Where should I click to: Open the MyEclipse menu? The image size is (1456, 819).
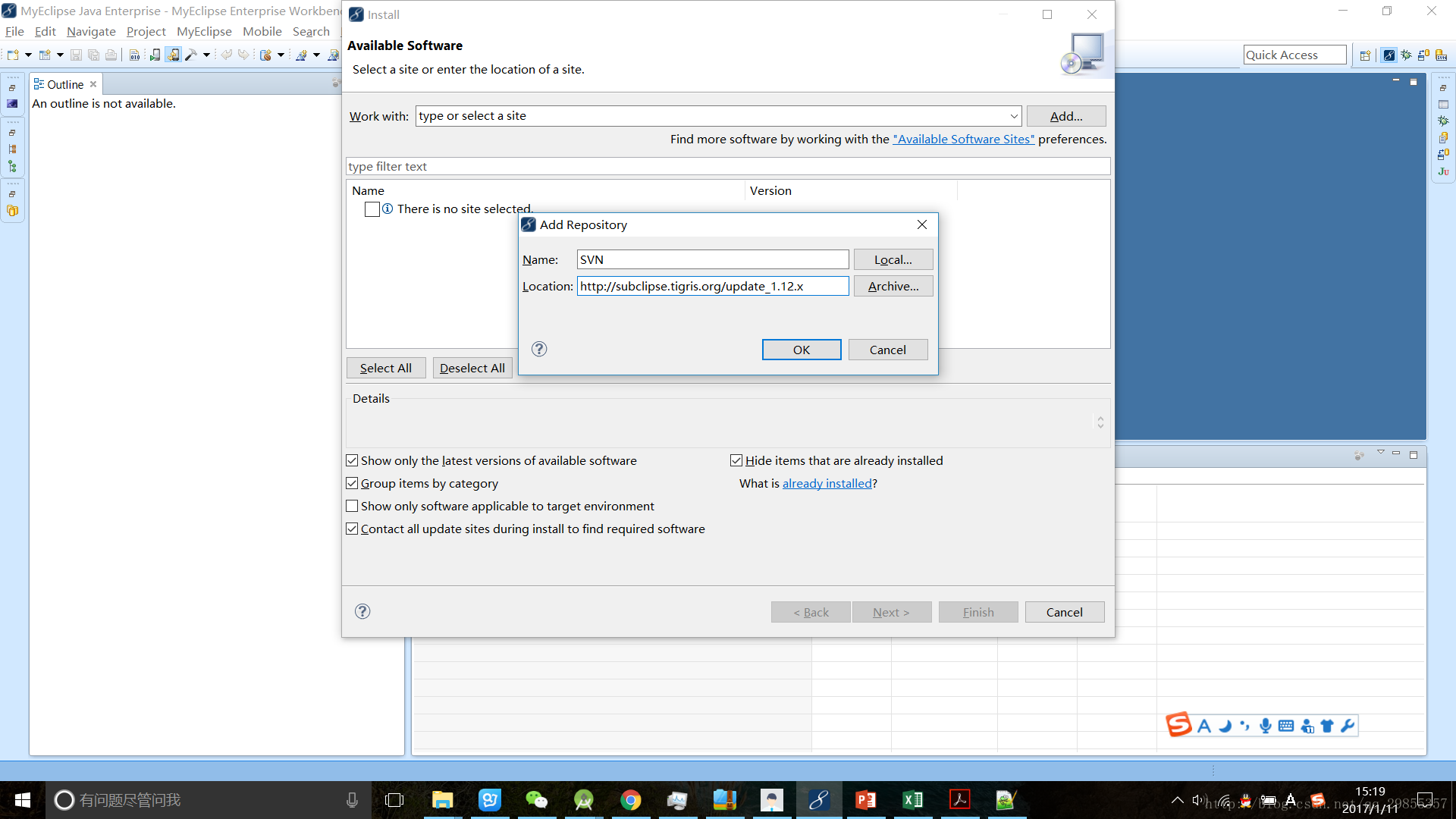[x=204, y=31]
